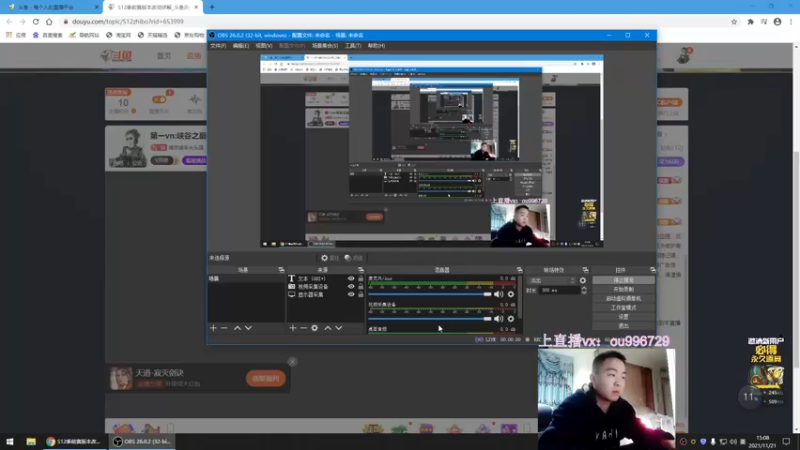The height and width of the screenshot is (450, 800).
Task: Toggle visibility of 视频采集设备 source
Action: [351, 287]
